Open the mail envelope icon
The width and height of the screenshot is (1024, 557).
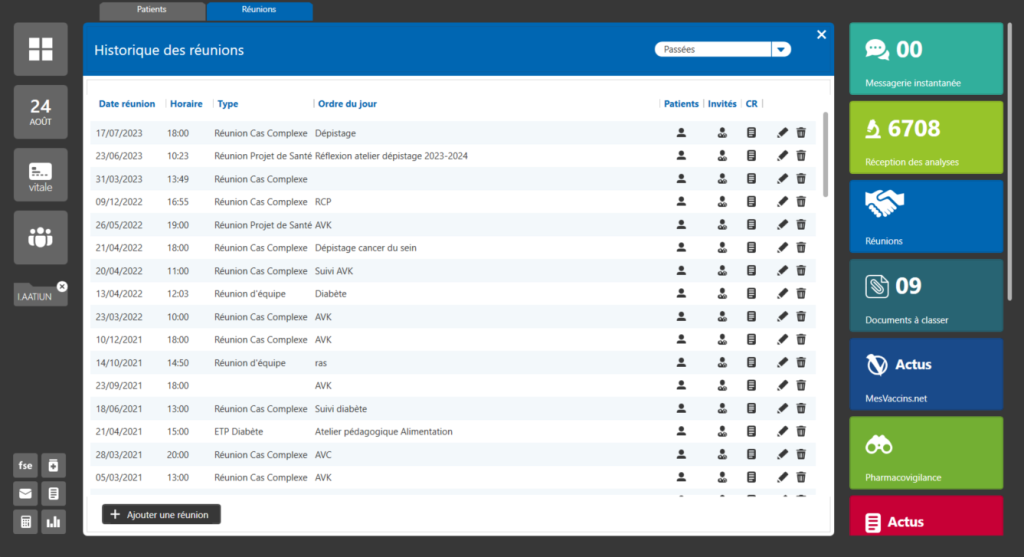click(25, 493)
